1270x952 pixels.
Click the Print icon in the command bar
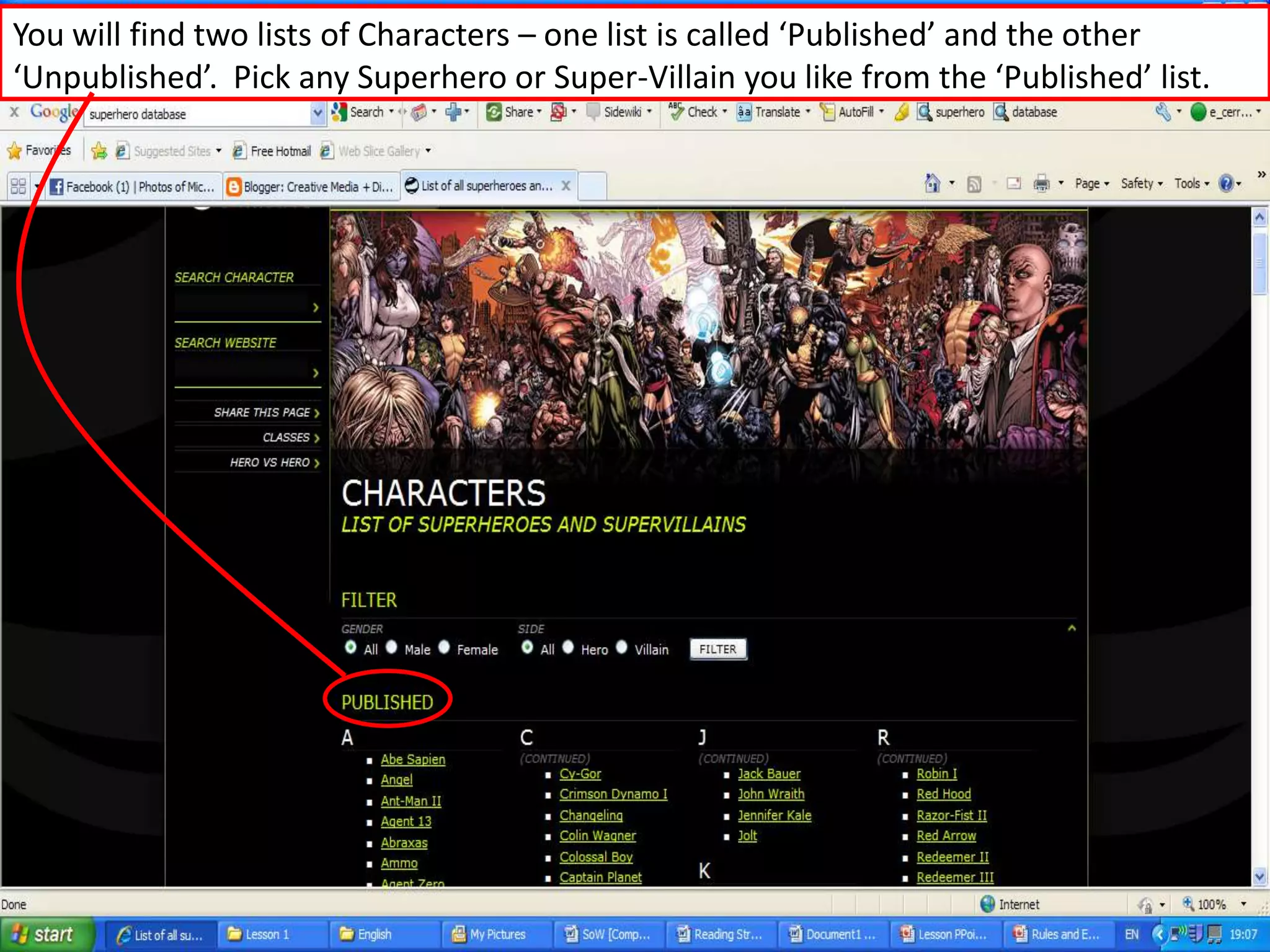pos(1041,183)
